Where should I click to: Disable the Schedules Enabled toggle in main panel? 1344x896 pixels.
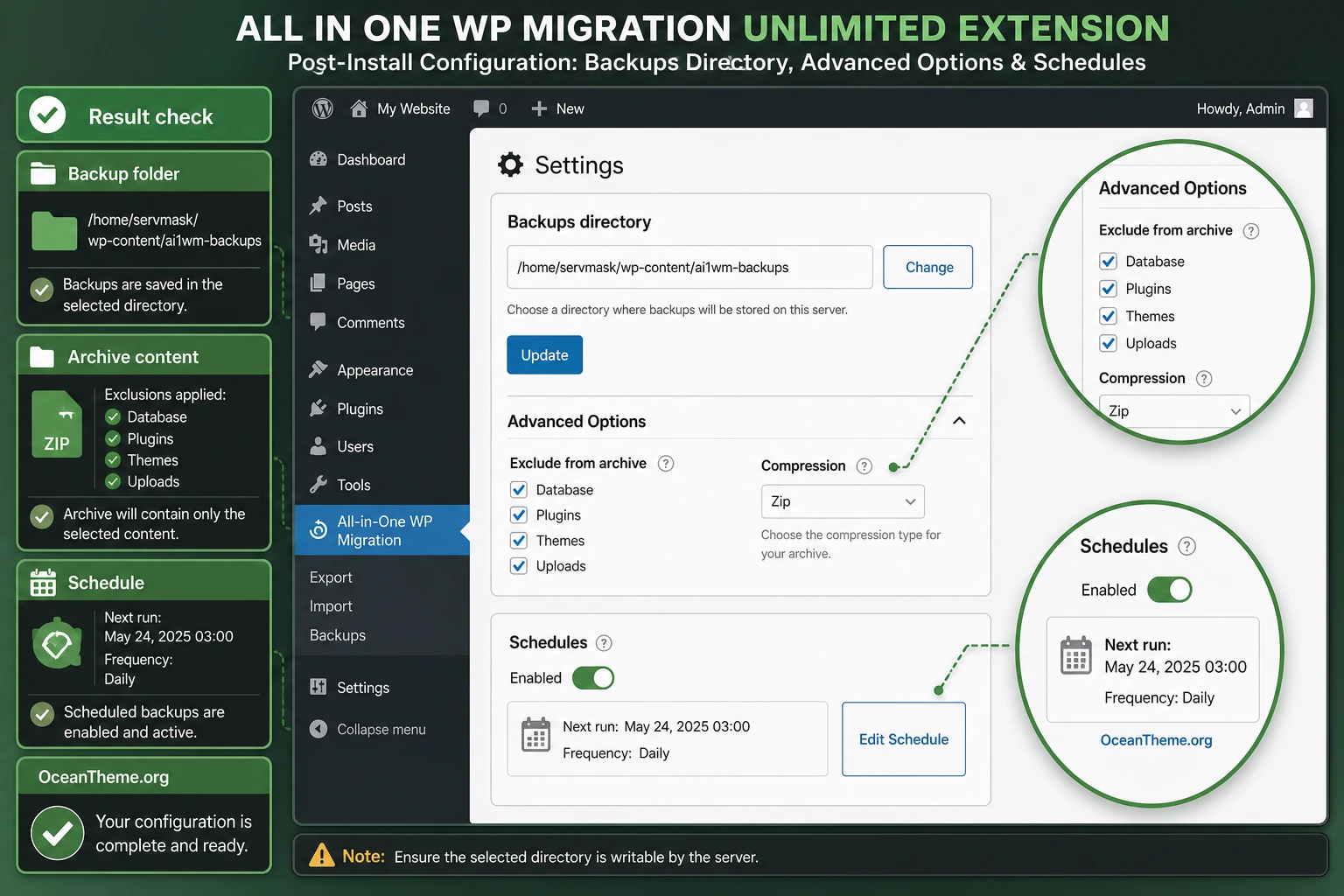[x=593, y=678]
